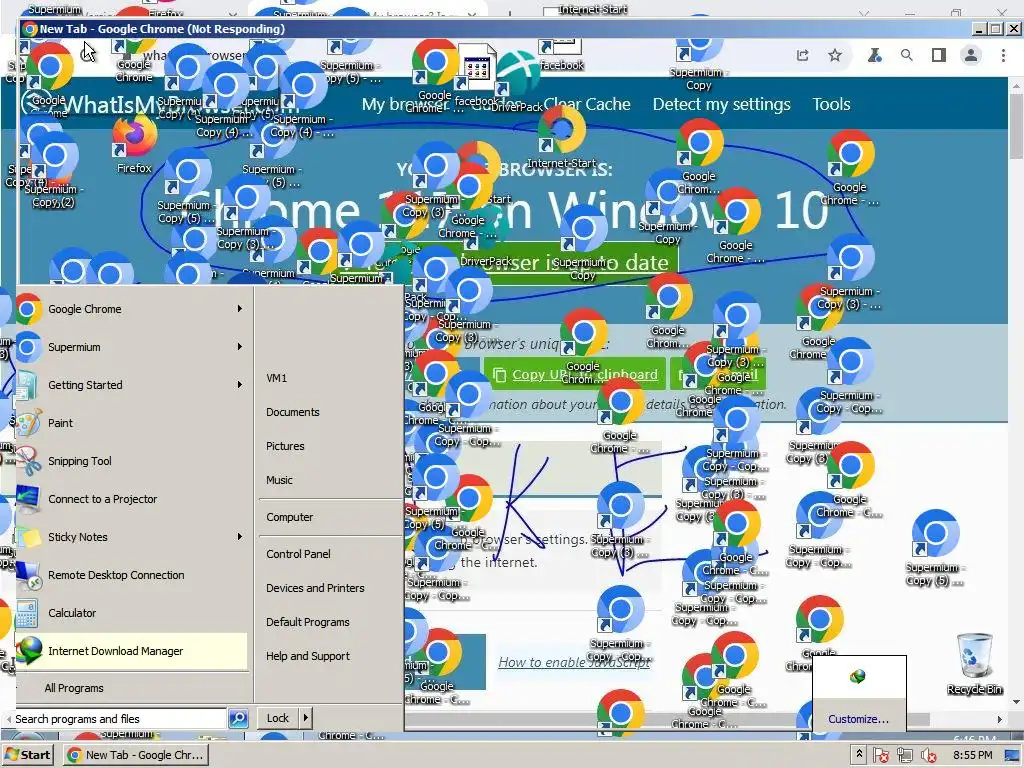Click the How to enable JavaScript link

[574, 662]
